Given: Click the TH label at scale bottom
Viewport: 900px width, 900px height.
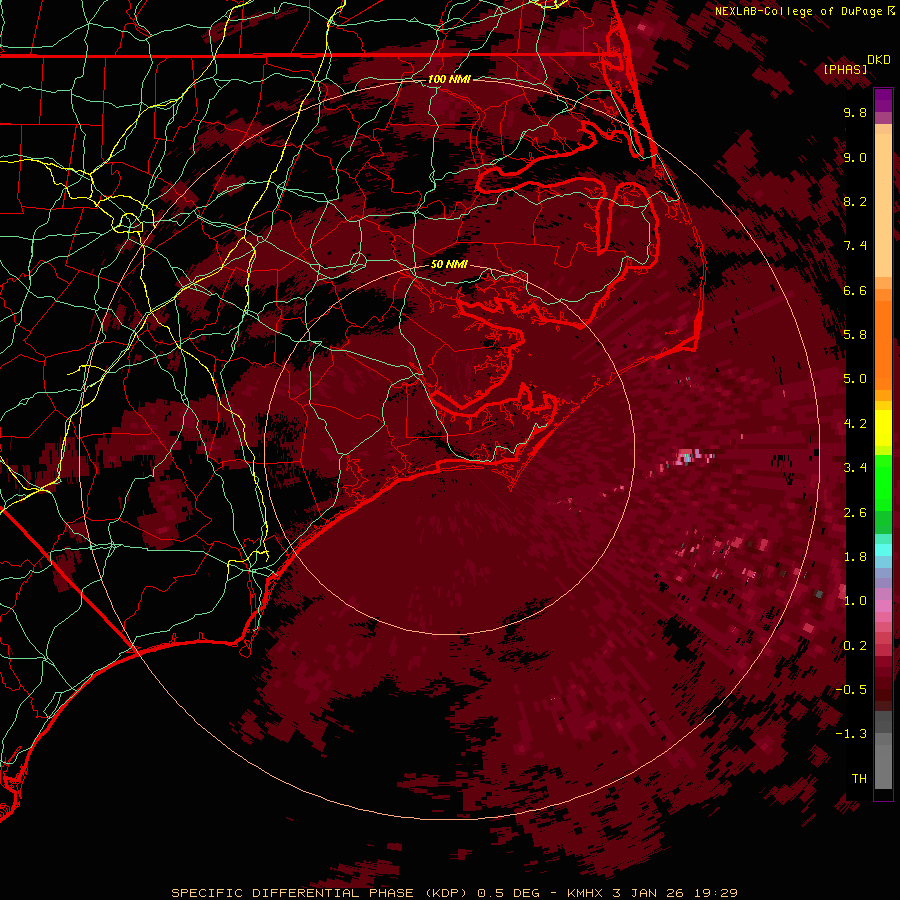Looking at the screenshot, I should point(859,779).
